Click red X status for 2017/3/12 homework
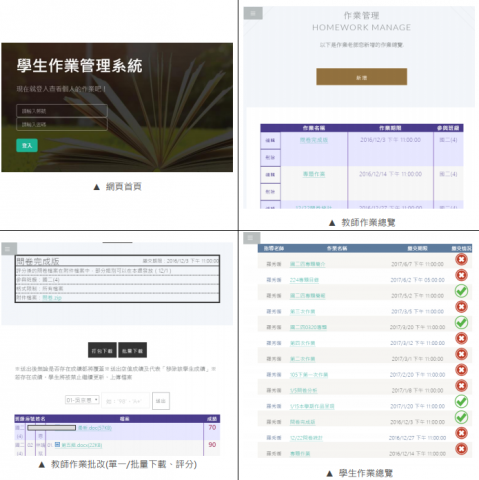The height and width of the screenshot is (480, 479). click(x=461, y=338)
